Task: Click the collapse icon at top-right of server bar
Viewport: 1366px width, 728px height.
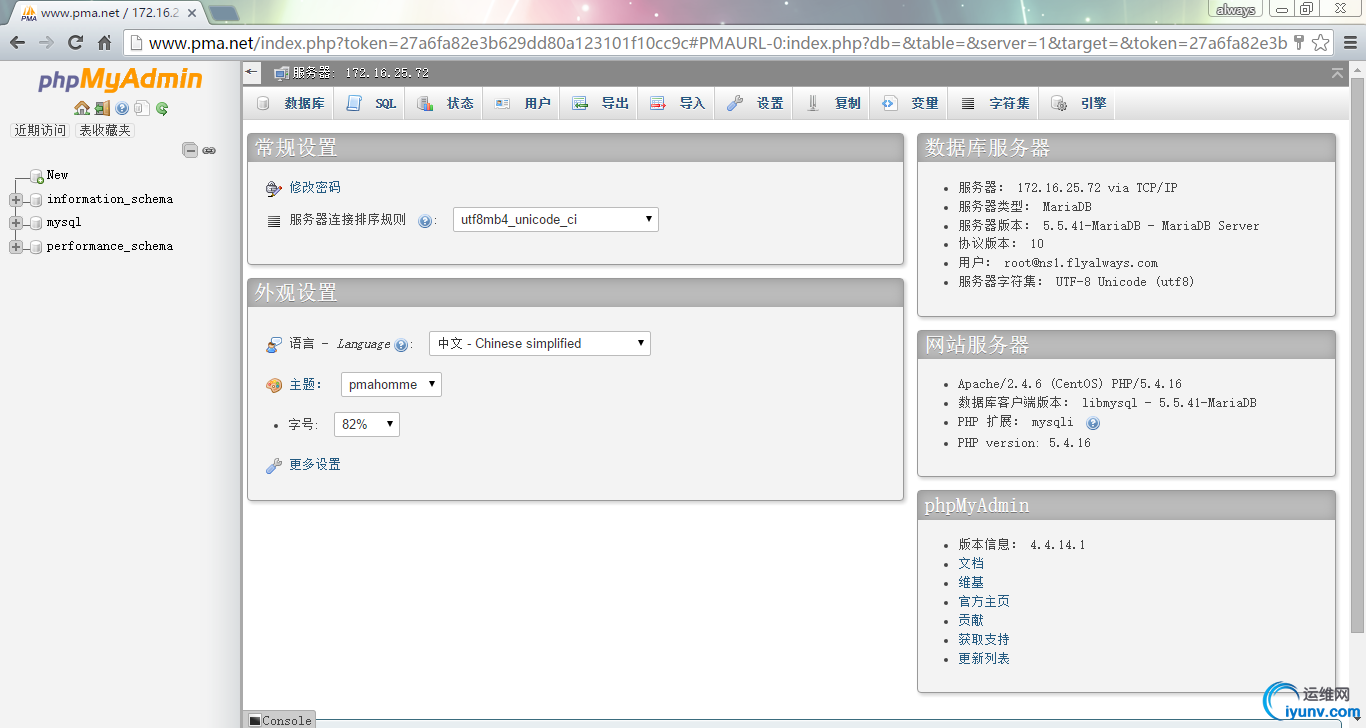Action: [x=1337, y=73]
